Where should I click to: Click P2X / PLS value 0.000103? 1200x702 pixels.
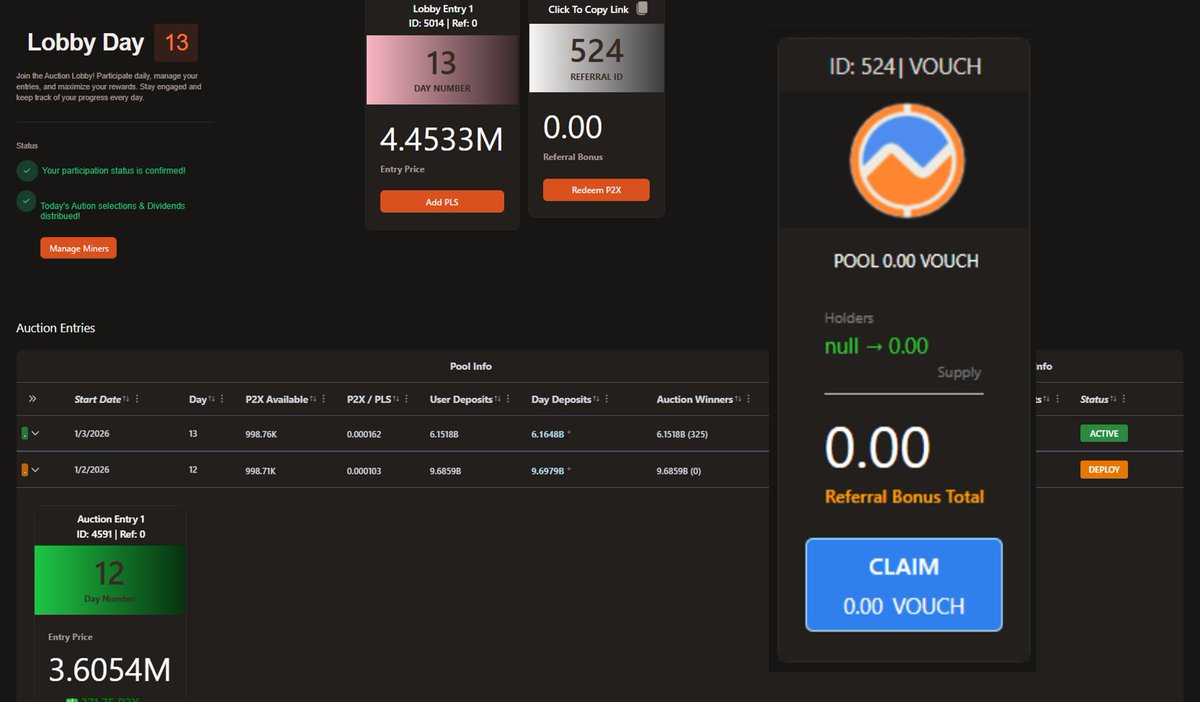point(364,469)
